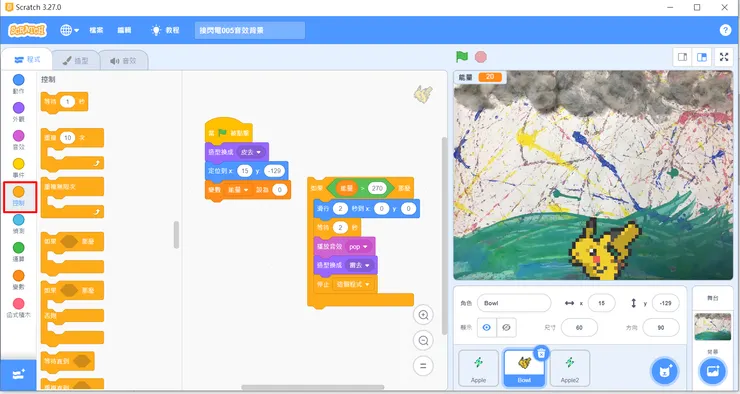Click the 能量 variable reporter in the condition
Screen dimensions: 740x394
[347, 188]
